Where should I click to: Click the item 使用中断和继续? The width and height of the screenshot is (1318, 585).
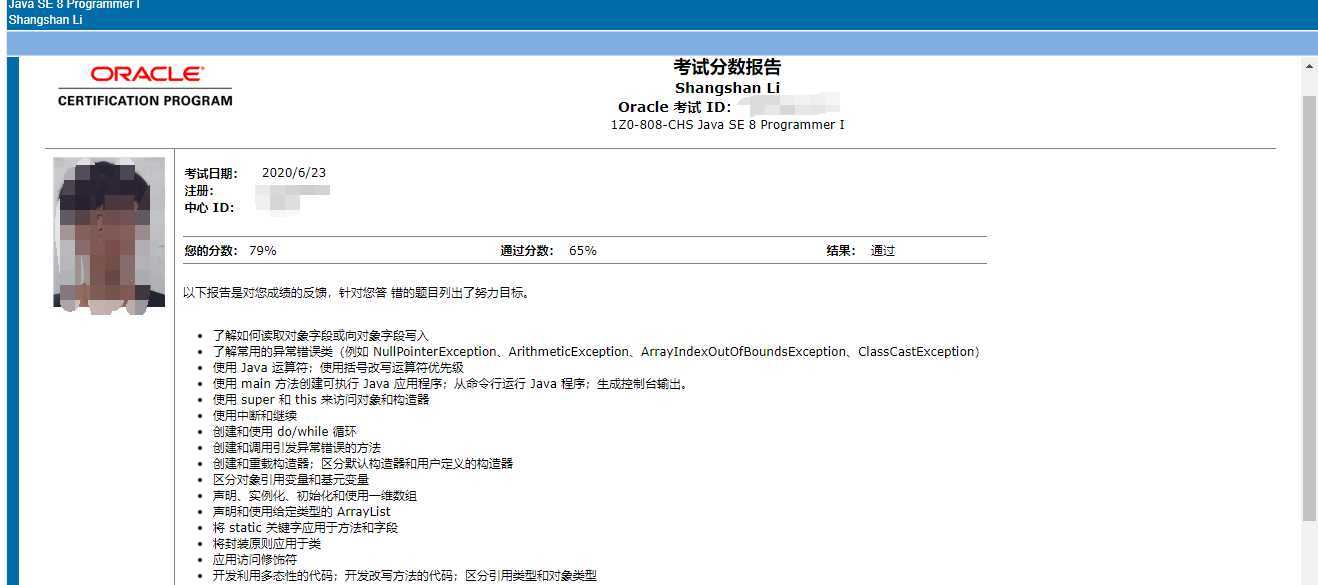pyautogui.click(x=254, y=416)
